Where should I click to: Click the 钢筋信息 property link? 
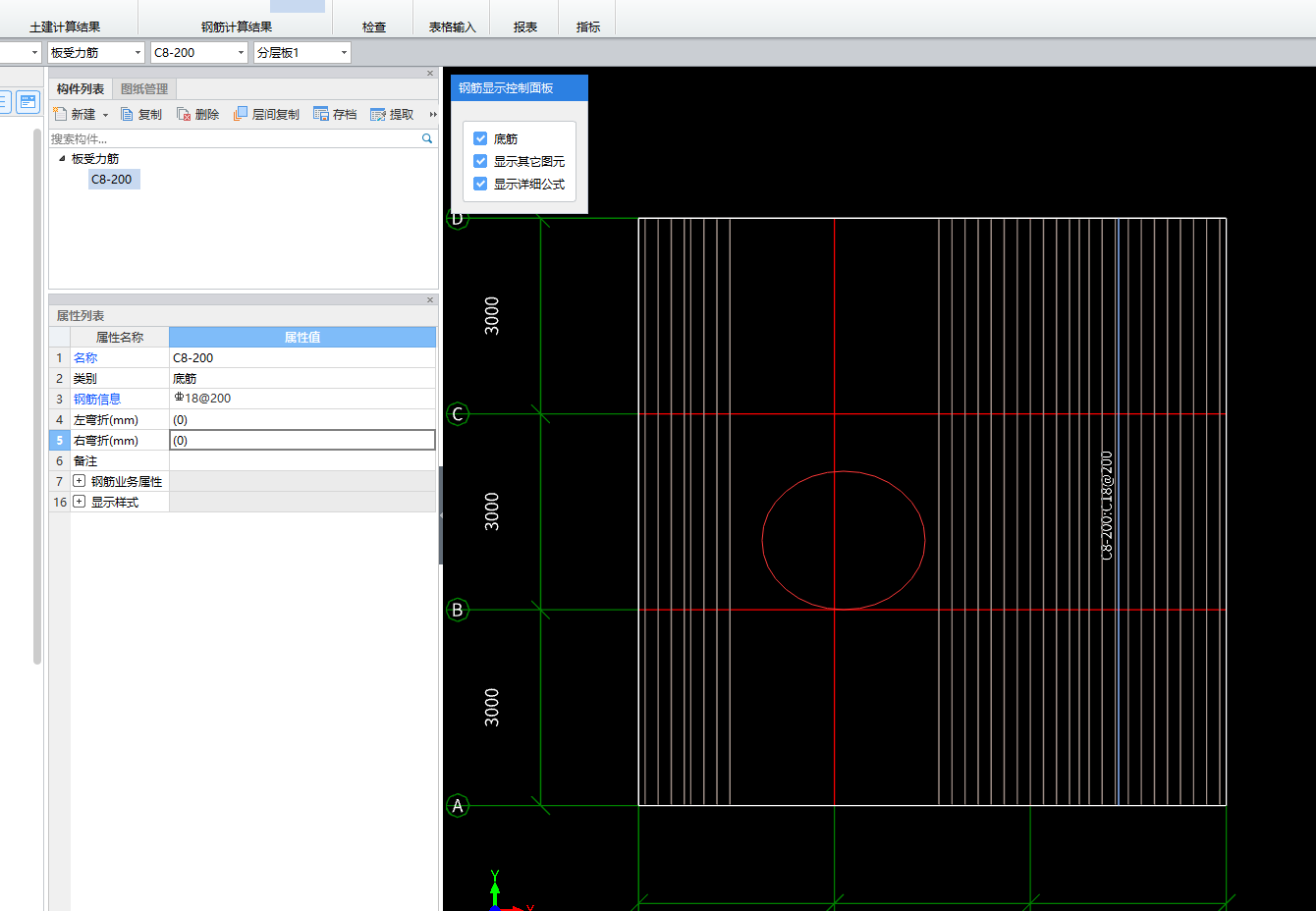pyautogui.click(x=97, y=399)
